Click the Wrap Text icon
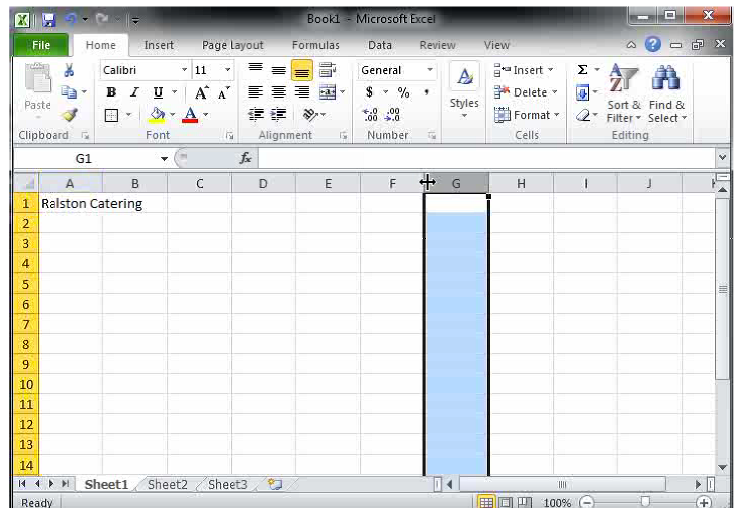739x508 pixels. [x=326, y=70]
